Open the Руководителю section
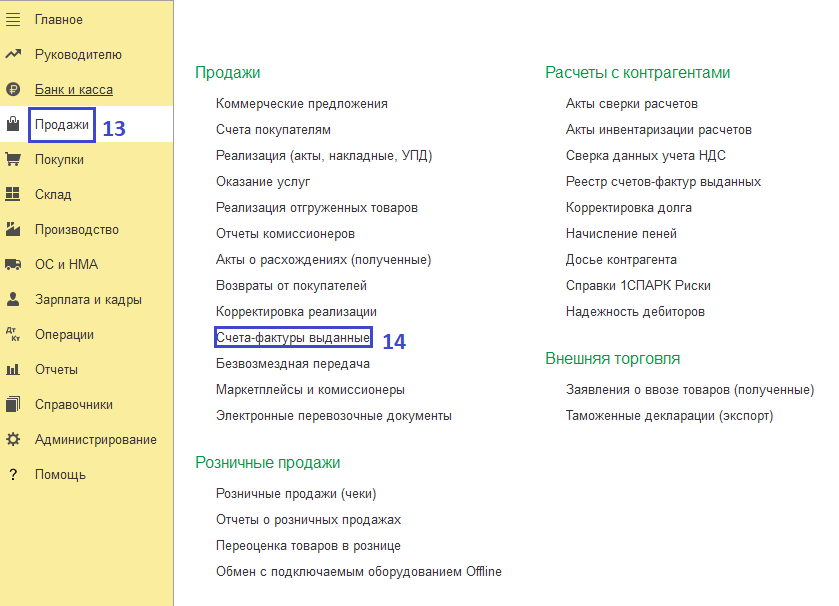839x606 pixels. coord(78,55)
